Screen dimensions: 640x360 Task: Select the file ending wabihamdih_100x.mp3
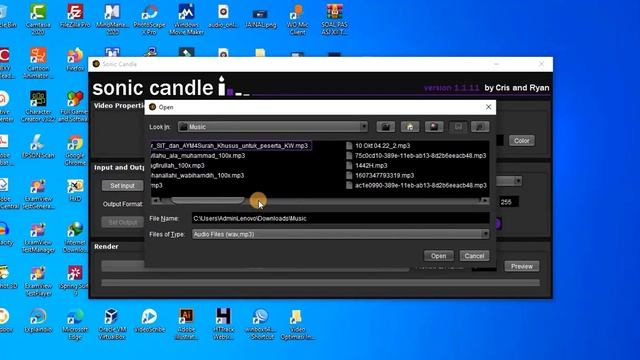[197, 175]
